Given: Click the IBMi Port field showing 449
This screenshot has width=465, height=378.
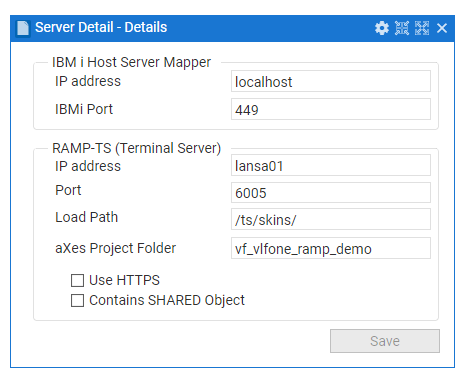Looking at the screenshot, I should 331,109.
